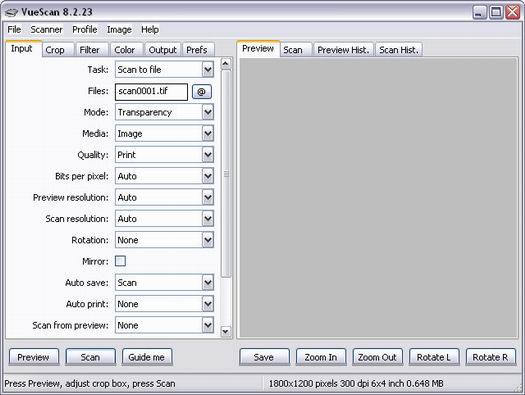Open the Rotation dropdown set to None

pos(164,240)
